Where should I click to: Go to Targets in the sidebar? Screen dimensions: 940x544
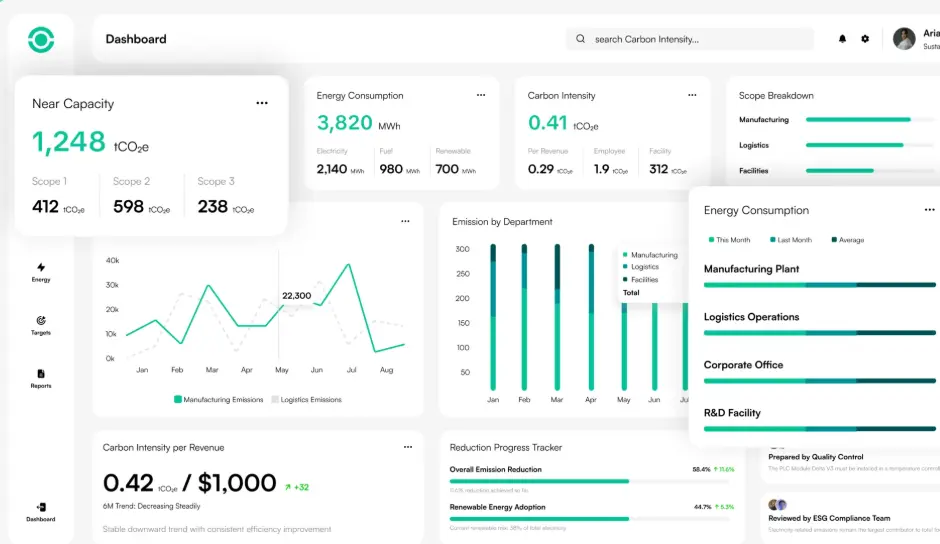(x=41, y=325)
